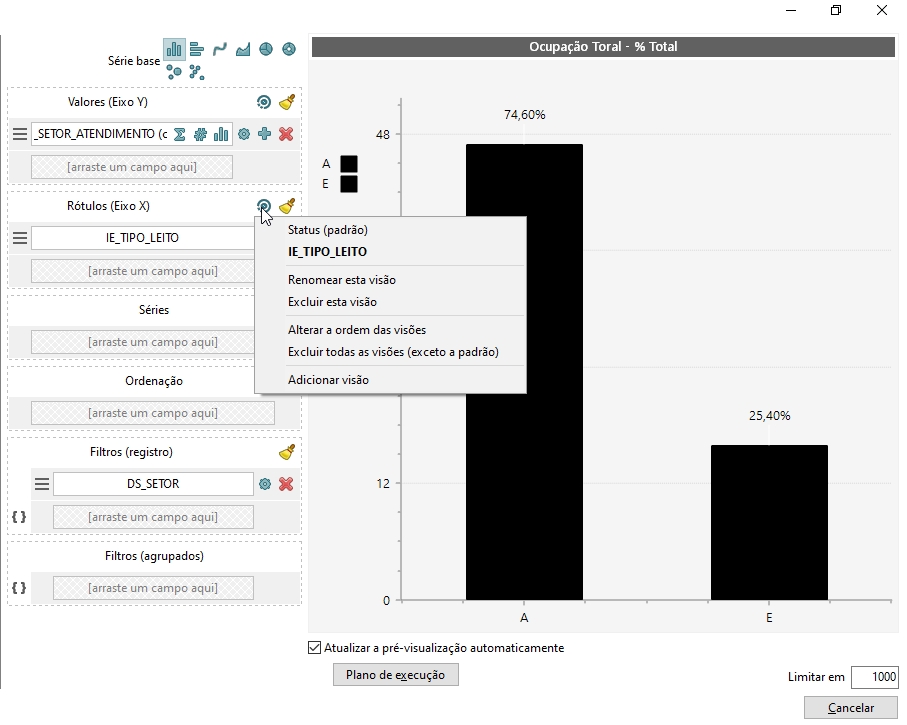Clear Valores (Eixo Y) with broom icon
Viewport: 907px width, 725px height.
(x=287, y=102)
